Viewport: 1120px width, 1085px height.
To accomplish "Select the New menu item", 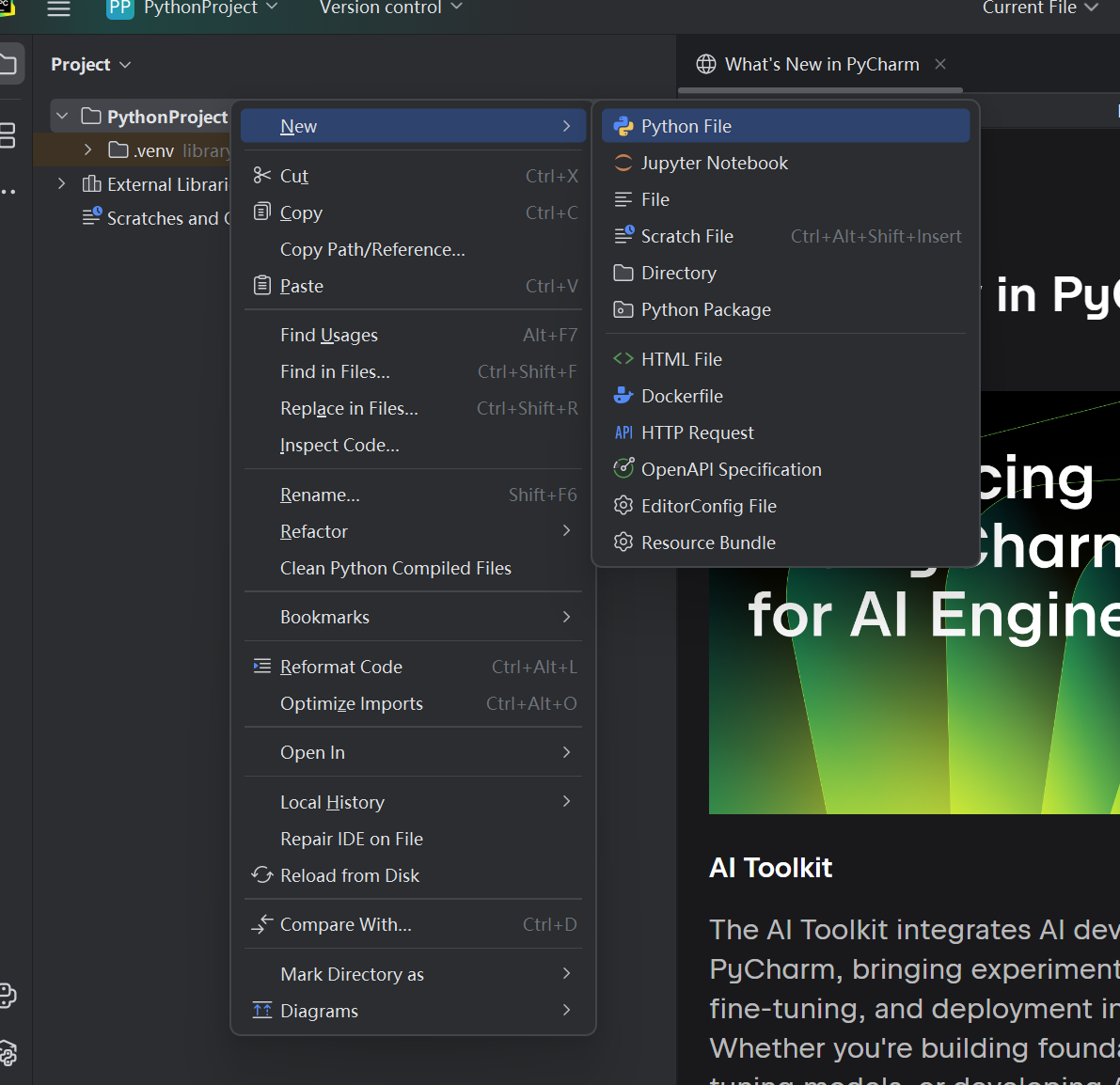I will 413,126.
